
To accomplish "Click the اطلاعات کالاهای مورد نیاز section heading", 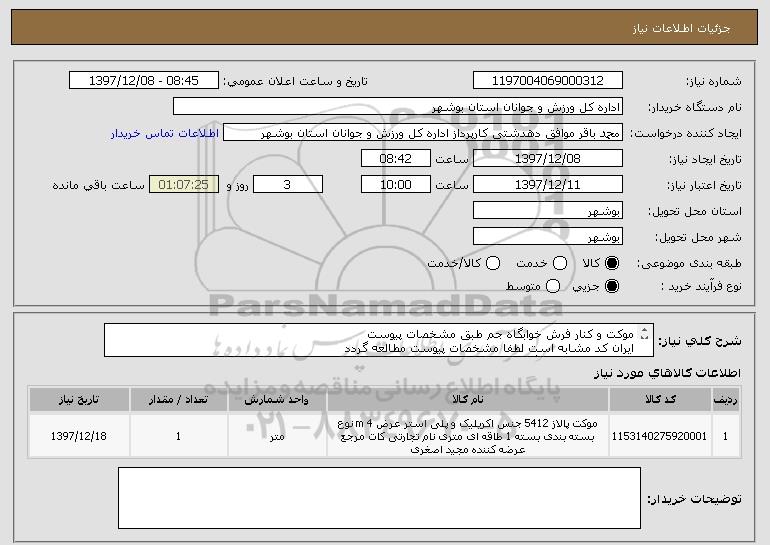I will pos(667,373).
